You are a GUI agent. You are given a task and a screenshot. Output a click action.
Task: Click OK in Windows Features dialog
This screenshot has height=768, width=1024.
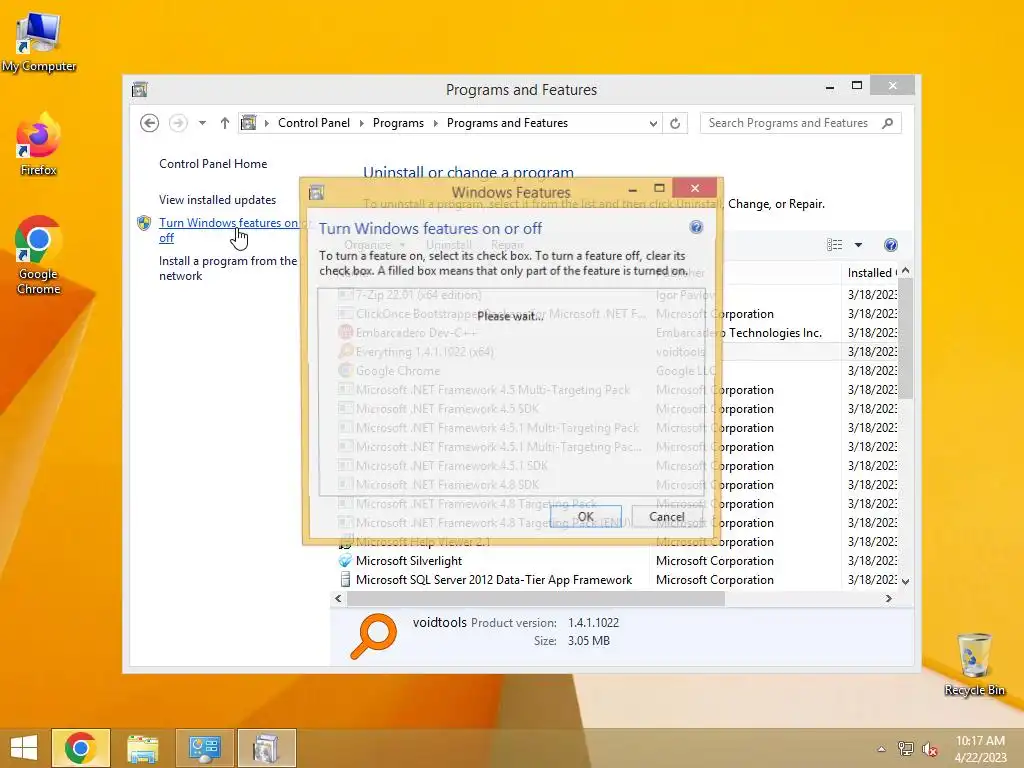(x=586, y=517)
